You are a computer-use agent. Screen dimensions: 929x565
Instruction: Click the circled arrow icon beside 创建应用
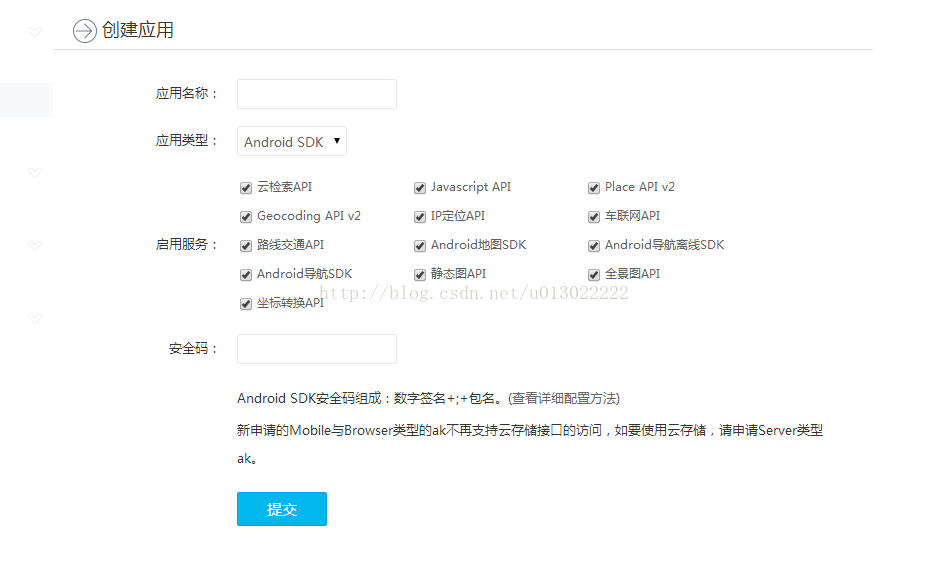pos(85,31)
